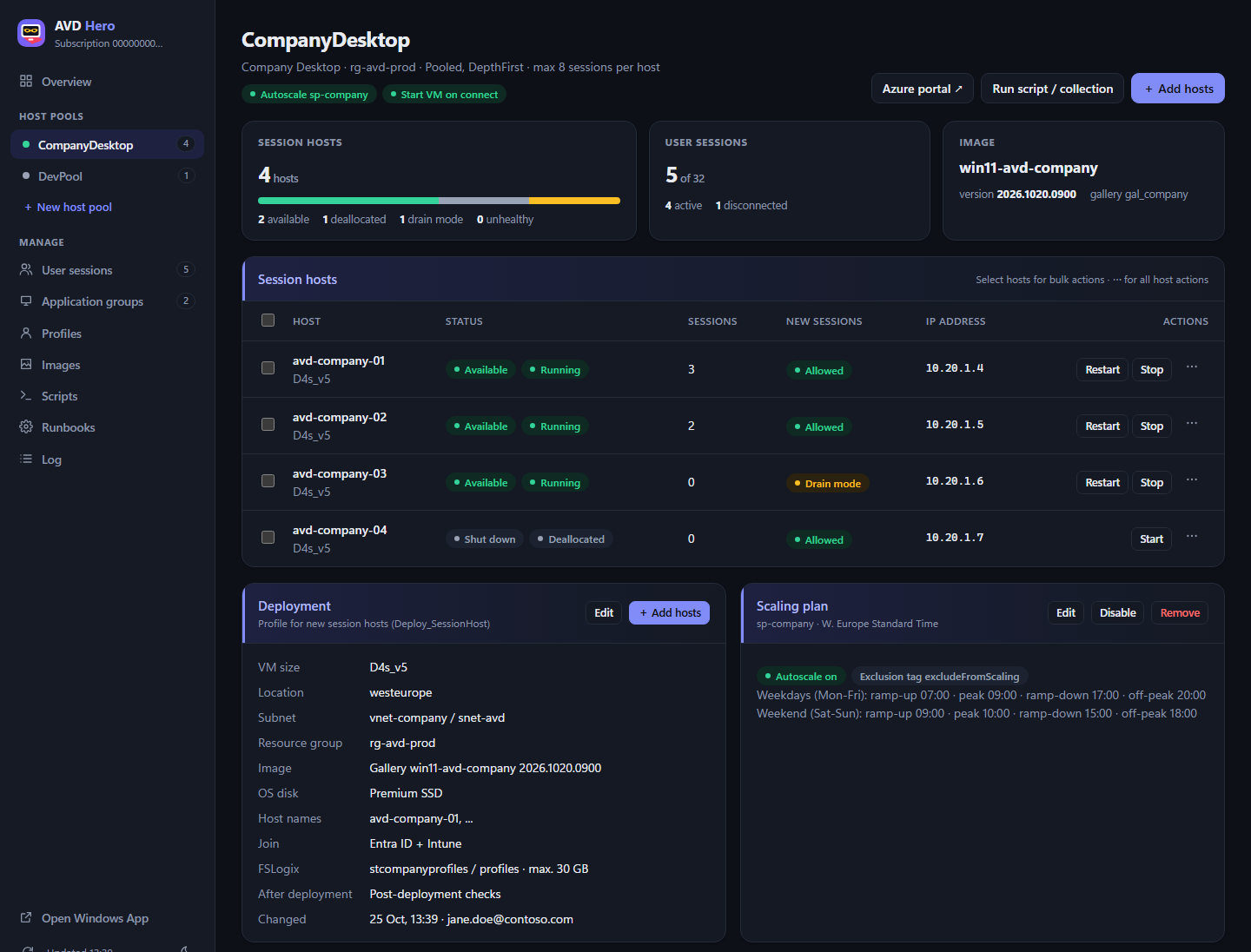Click the Running badge for avd-company-01
The height and width of the screenshot is (952, 1251).
555,369
